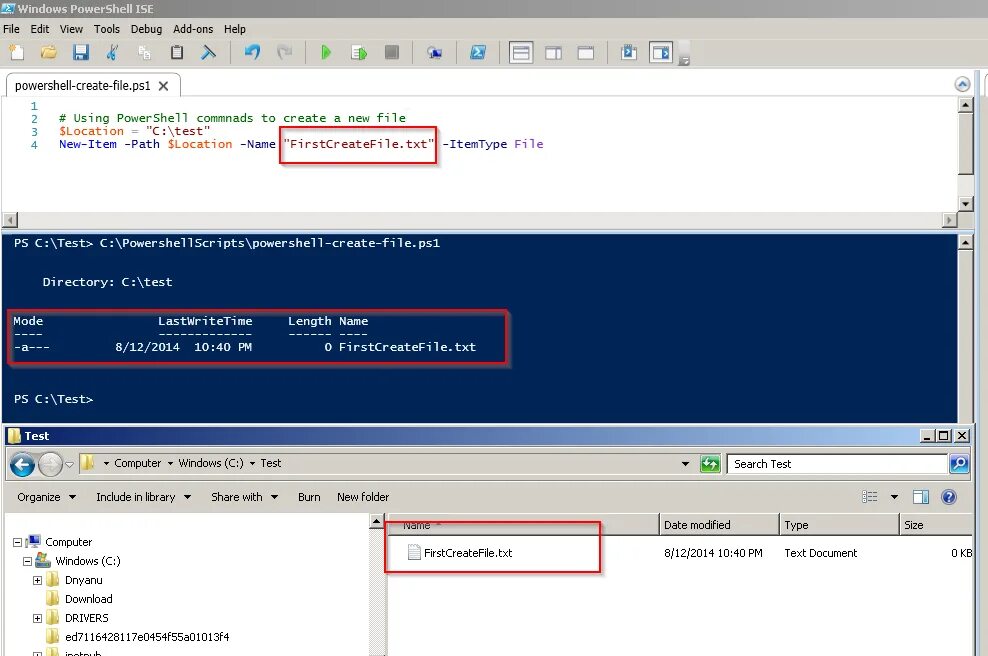Click the Test breadcrumb in the address bar

tap(271, 463)
